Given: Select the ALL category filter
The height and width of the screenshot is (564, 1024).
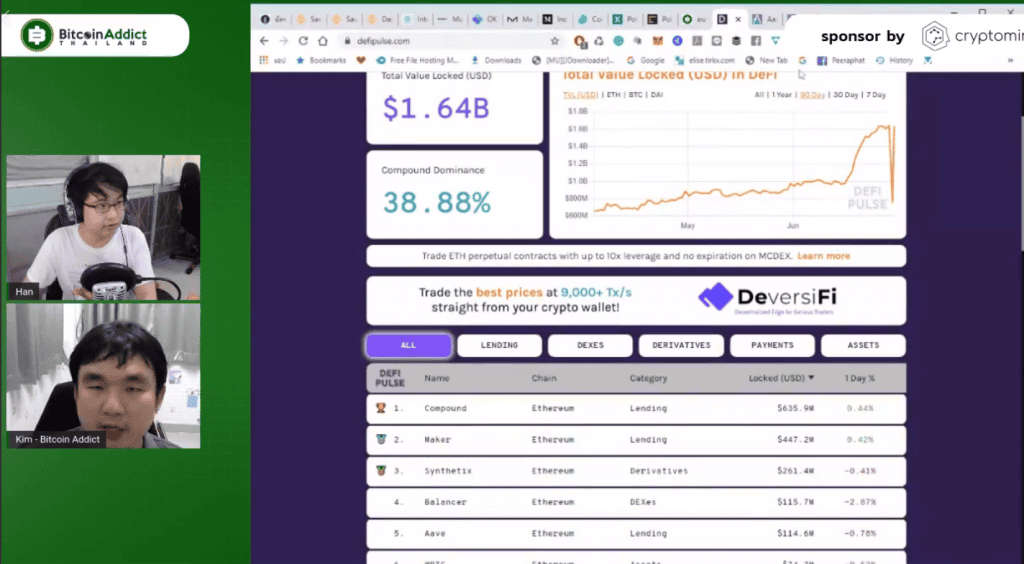Looking at the screenshot, I should 409,345.
